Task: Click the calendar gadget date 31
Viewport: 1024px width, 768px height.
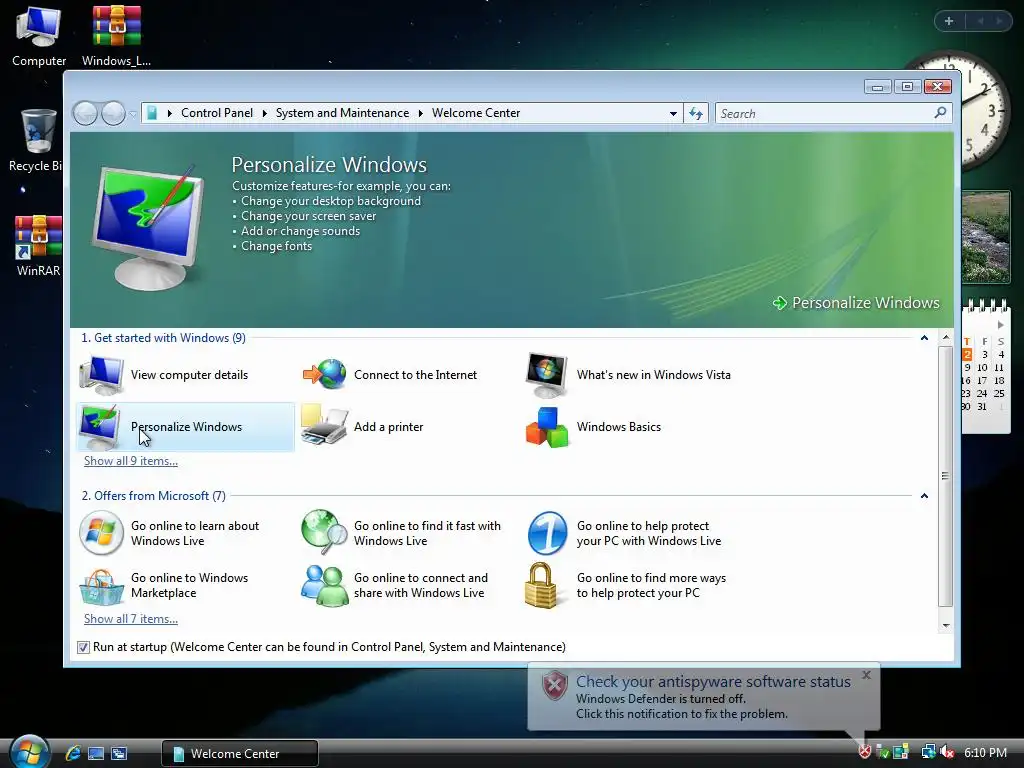Action: (982, 406)
